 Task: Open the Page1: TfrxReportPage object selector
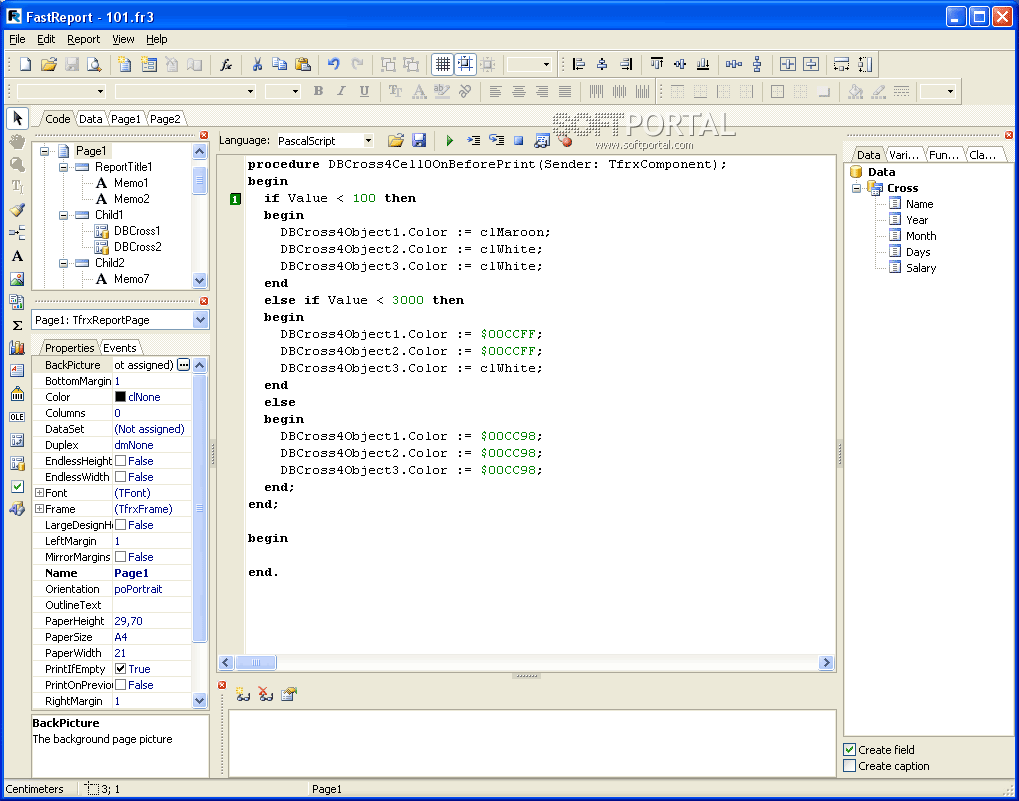click(x=200, y=320)
